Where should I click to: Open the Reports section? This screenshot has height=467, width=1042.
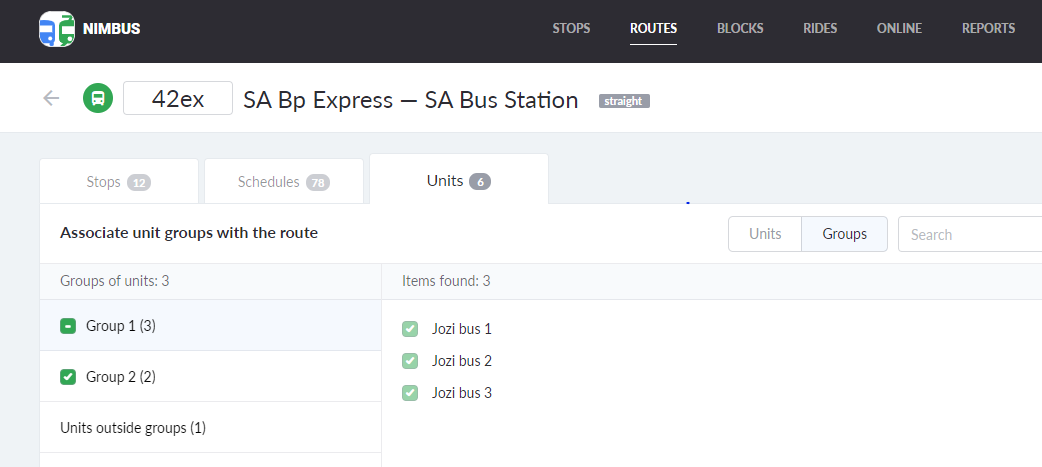[x=988, y=28]
